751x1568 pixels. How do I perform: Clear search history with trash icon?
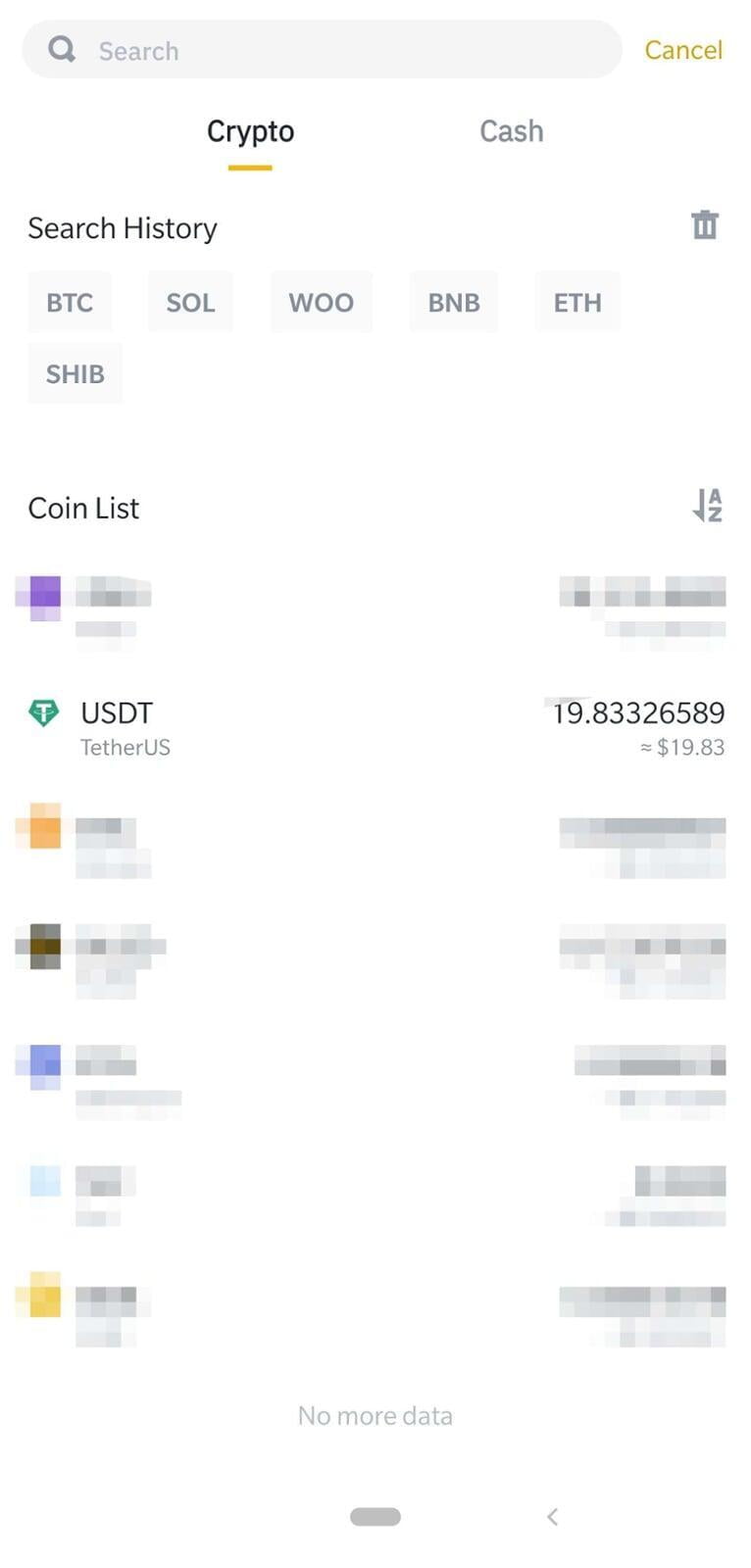point(704,225)
